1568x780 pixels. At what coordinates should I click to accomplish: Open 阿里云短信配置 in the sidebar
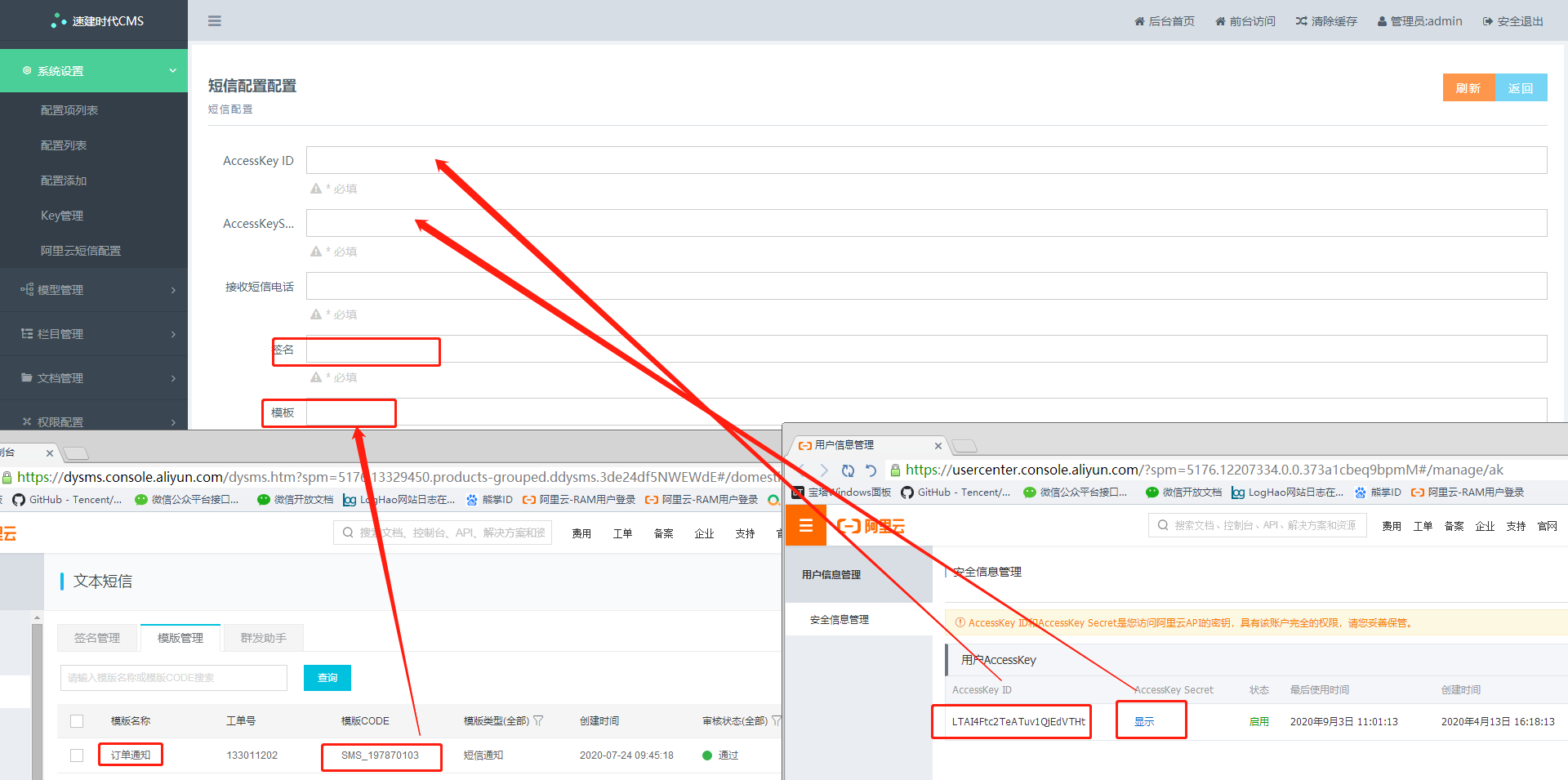coord(81,251)
